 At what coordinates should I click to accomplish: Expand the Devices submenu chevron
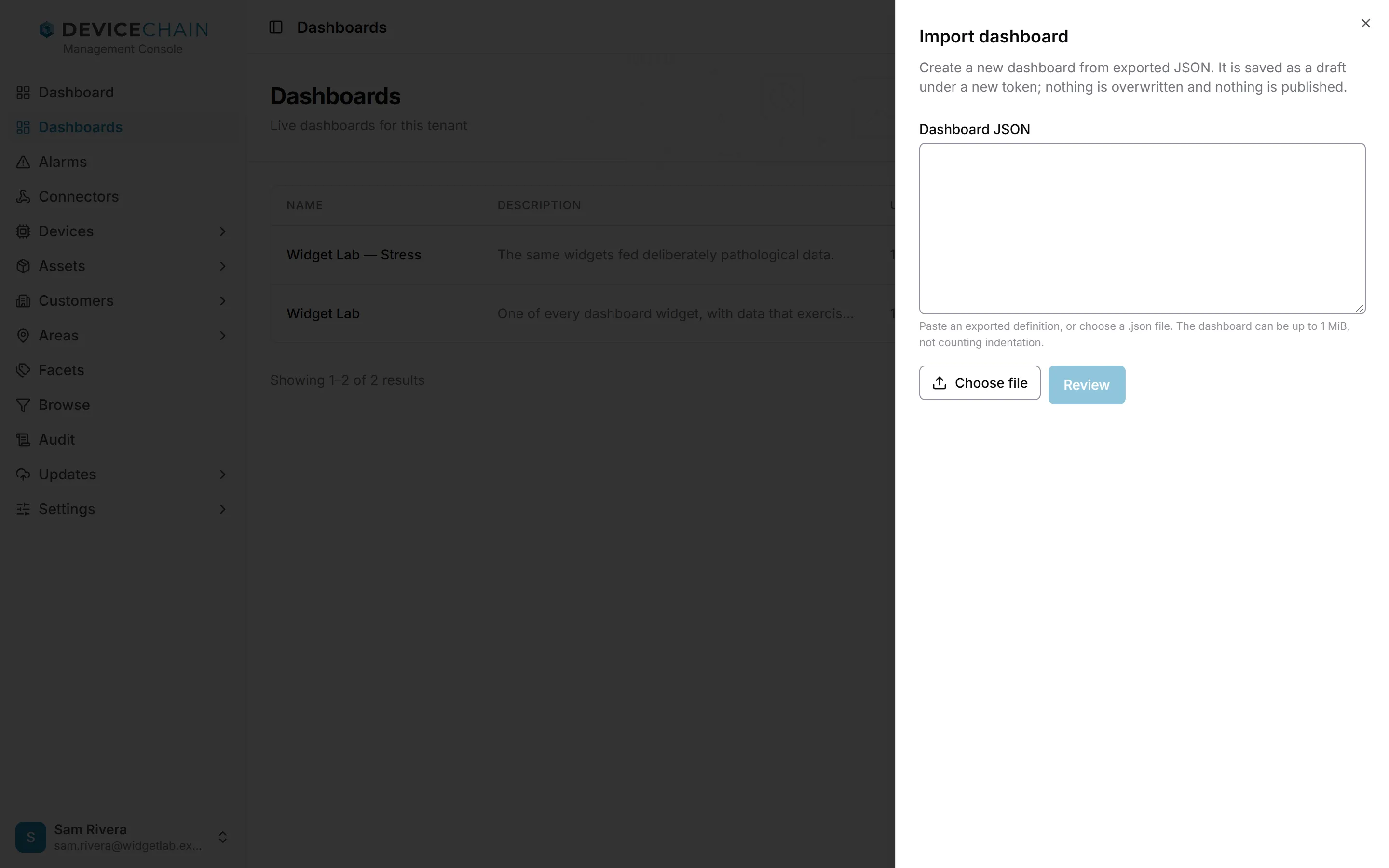tap(223, 231)
